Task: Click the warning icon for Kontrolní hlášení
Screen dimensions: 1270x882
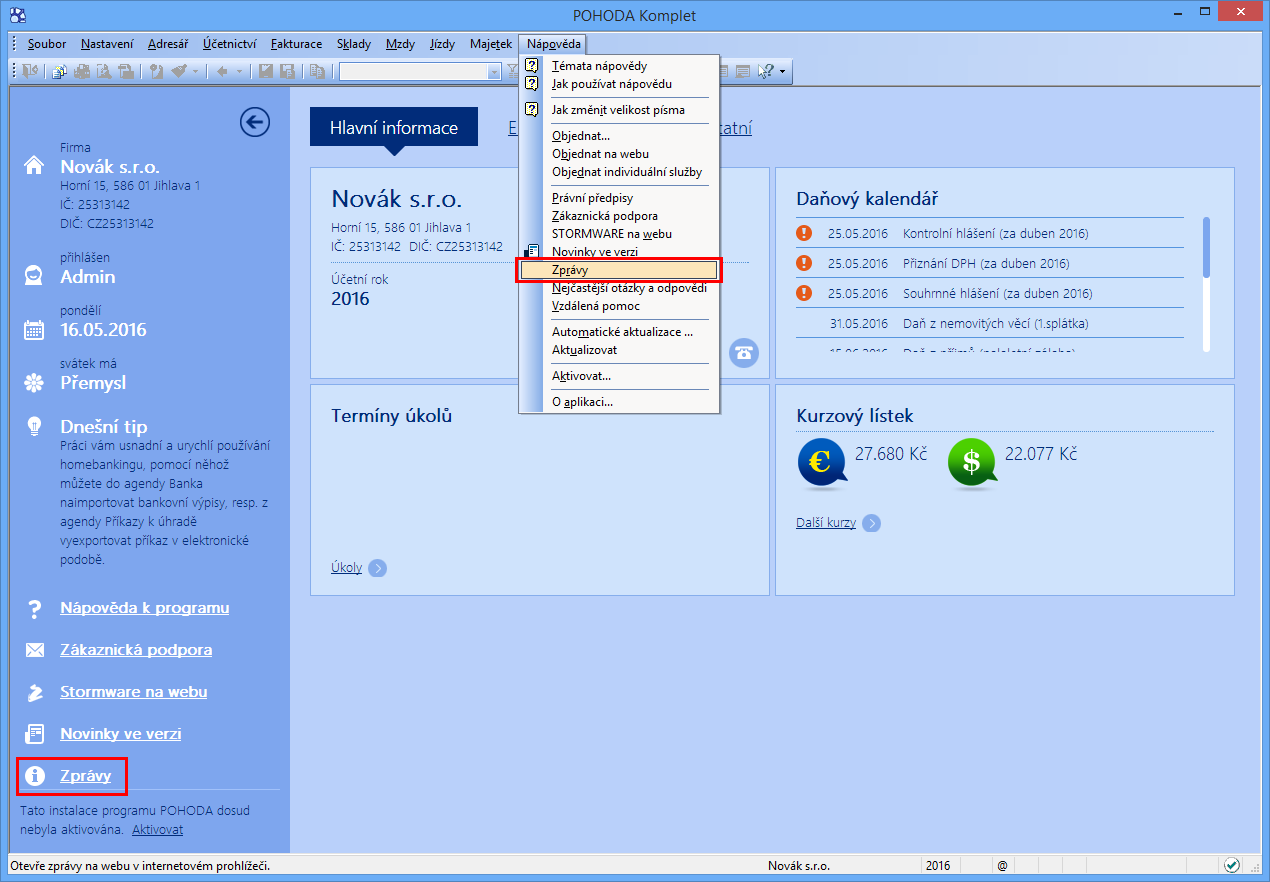Action: click(x=804, y=233)
